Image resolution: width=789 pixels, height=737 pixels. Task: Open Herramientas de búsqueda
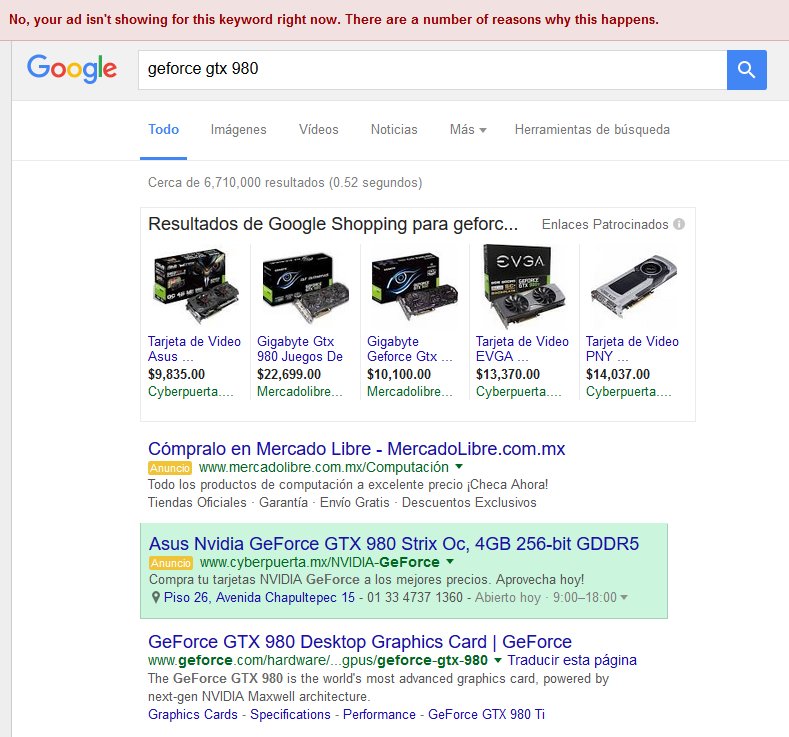592,129
